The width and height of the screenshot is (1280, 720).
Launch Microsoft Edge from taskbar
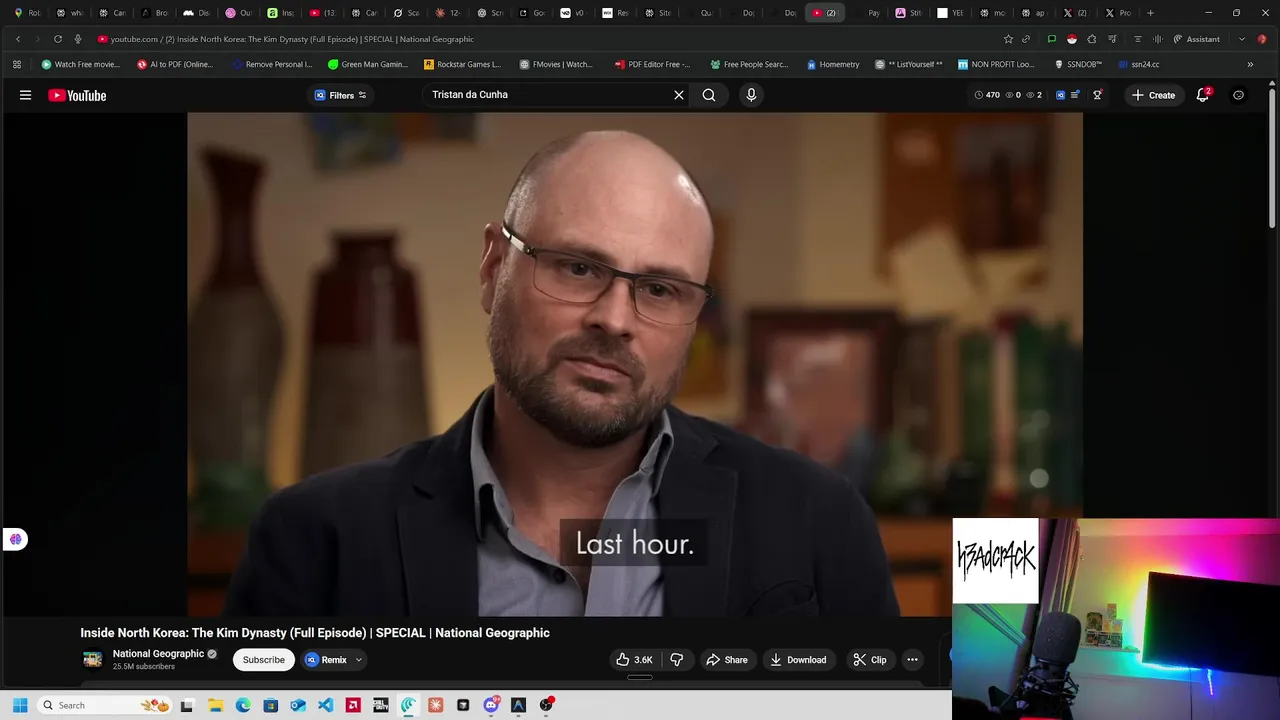243,705
